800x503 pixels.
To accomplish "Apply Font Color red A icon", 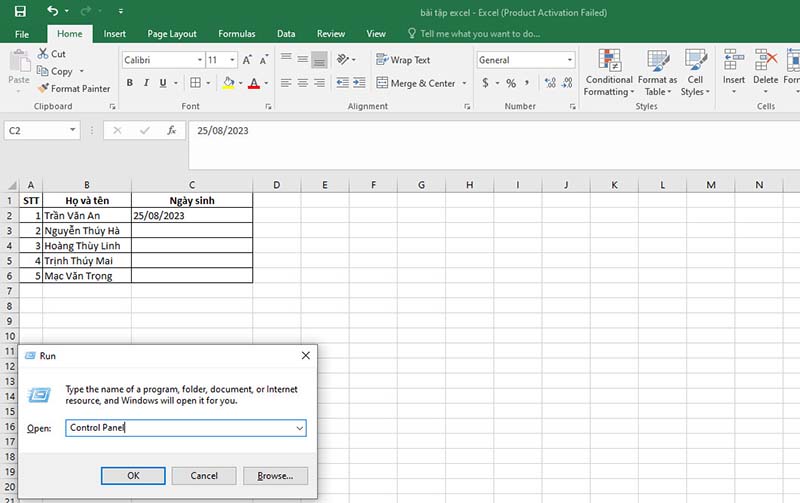I will click(x=254, y=83).
